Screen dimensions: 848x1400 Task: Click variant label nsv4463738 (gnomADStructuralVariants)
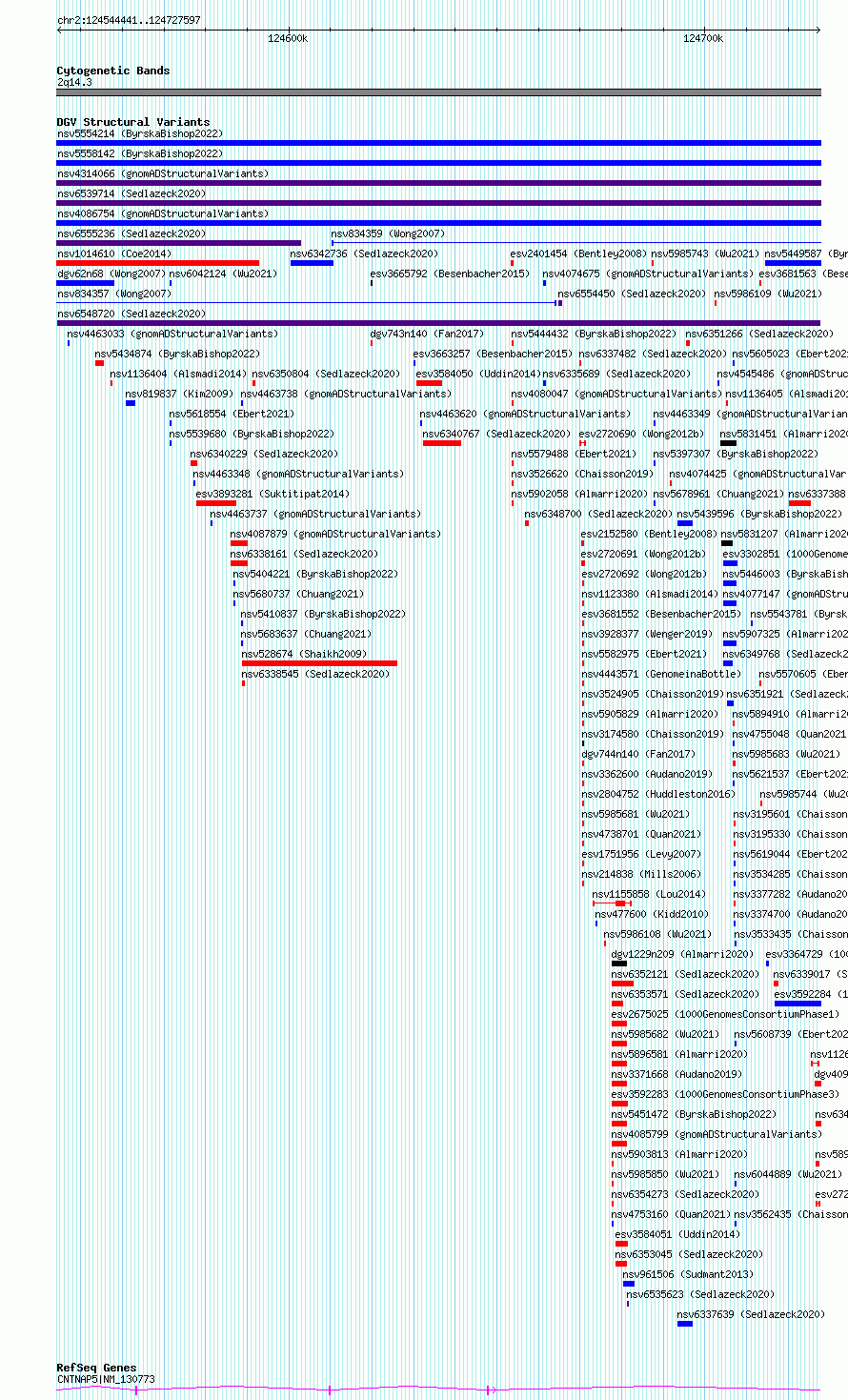tap(346, 395)
